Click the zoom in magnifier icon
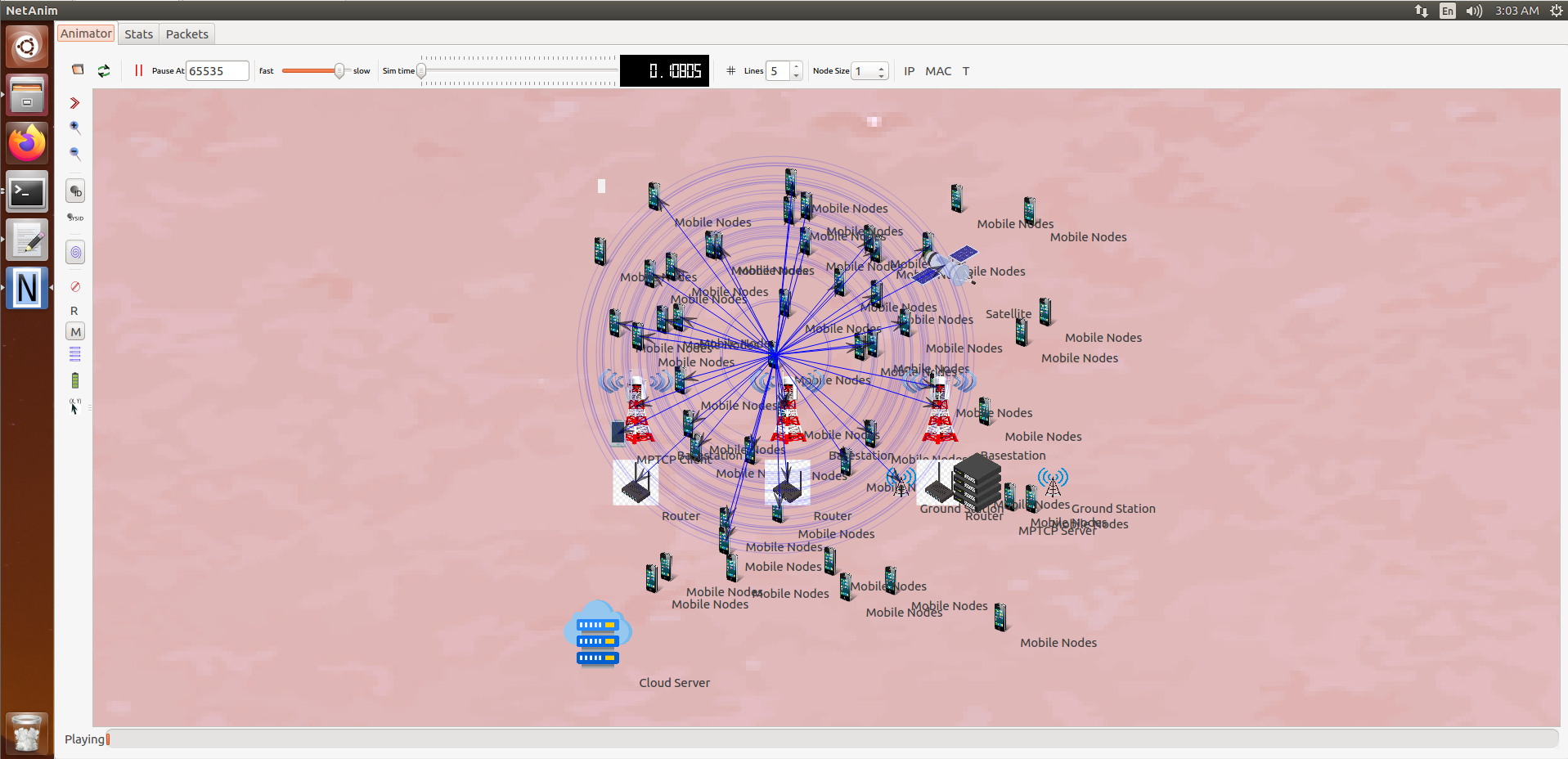Viewport: 1568px width, 759px height. coord(75,127)
